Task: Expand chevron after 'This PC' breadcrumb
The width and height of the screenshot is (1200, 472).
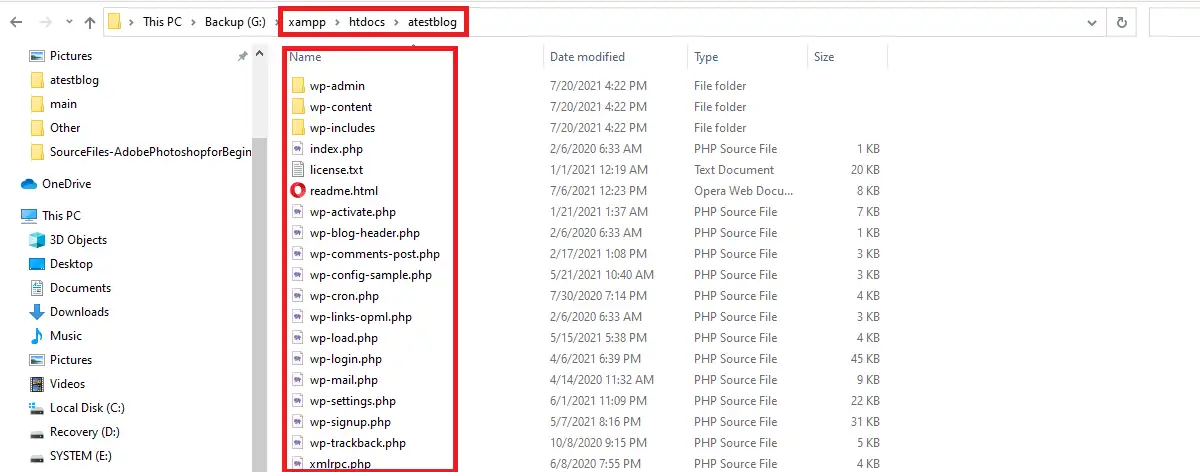Action: point(195,22)
